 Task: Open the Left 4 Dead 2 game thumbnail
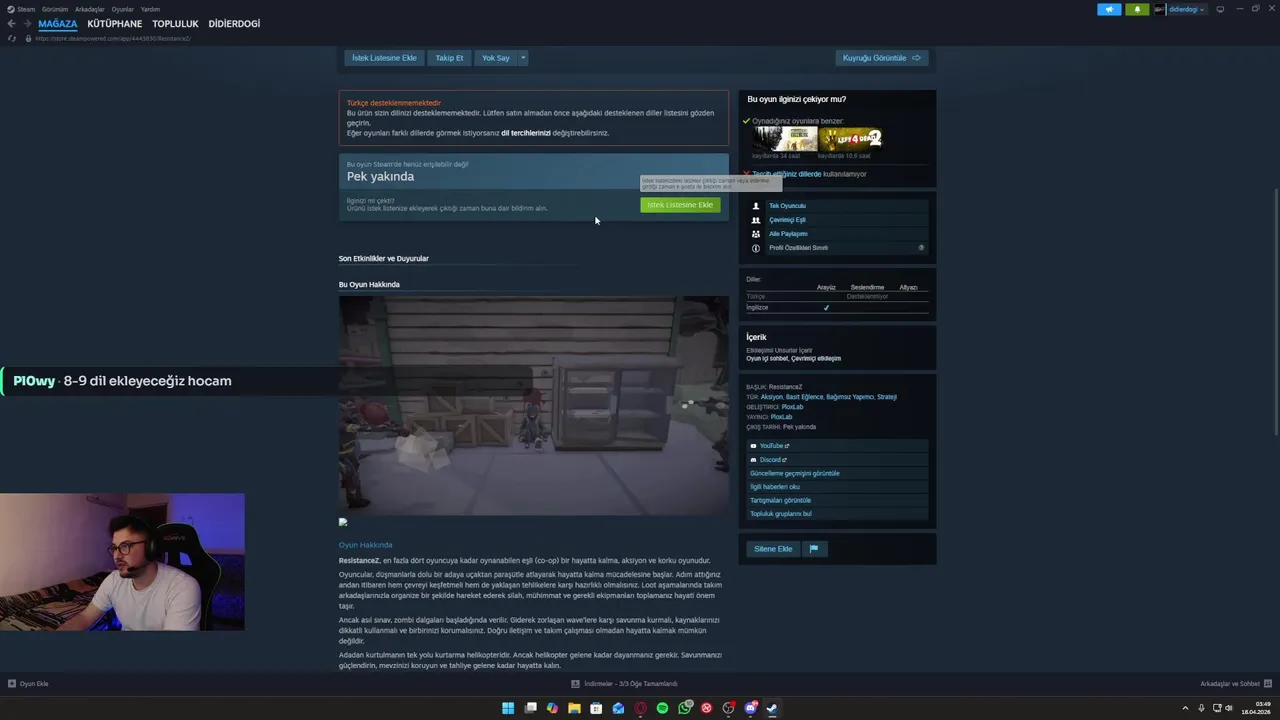point(850,139)
